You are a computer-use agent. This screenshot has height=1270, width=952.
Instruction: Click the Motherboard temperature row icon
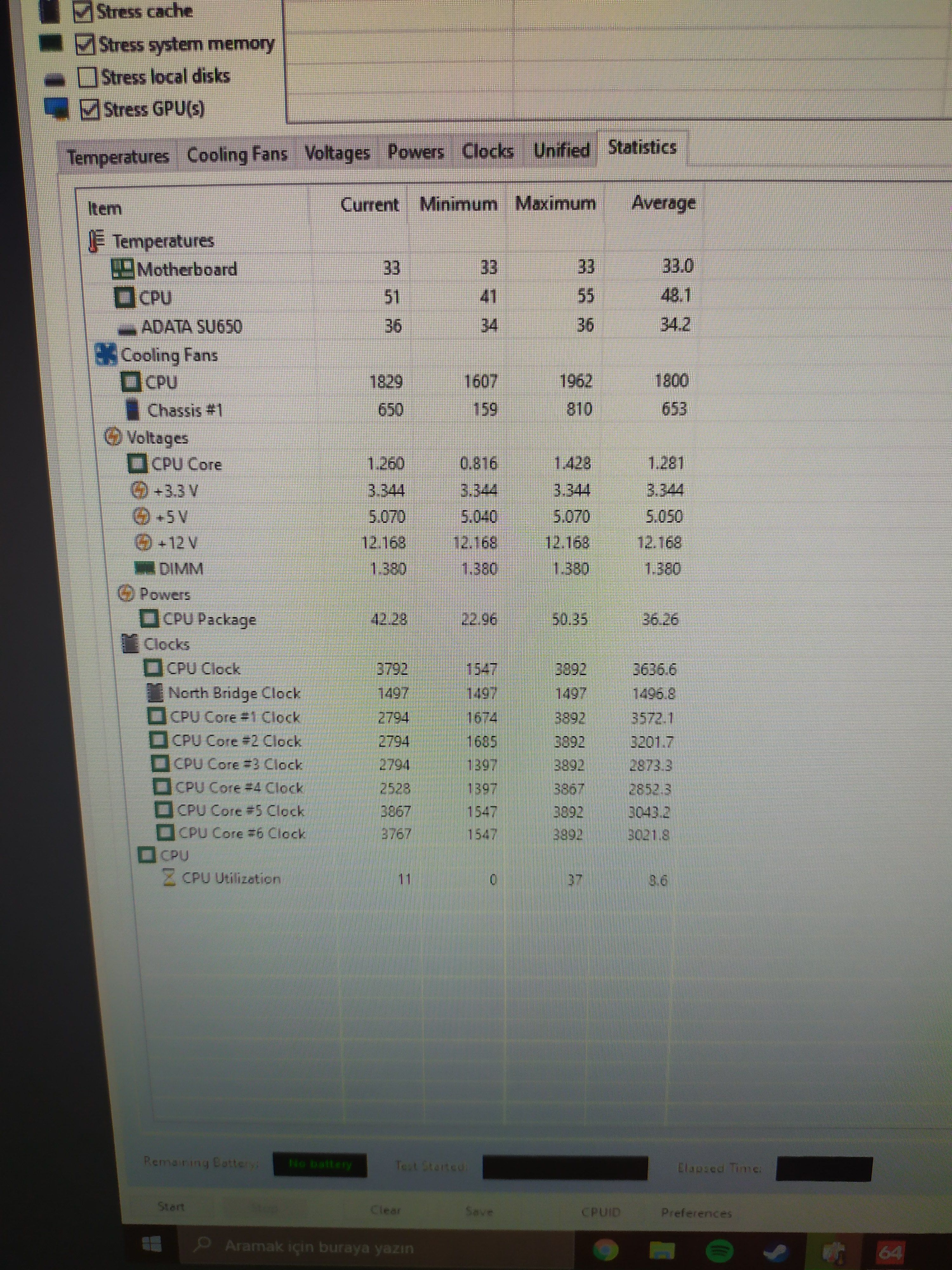pyautogui.click(x=122, y=269)
